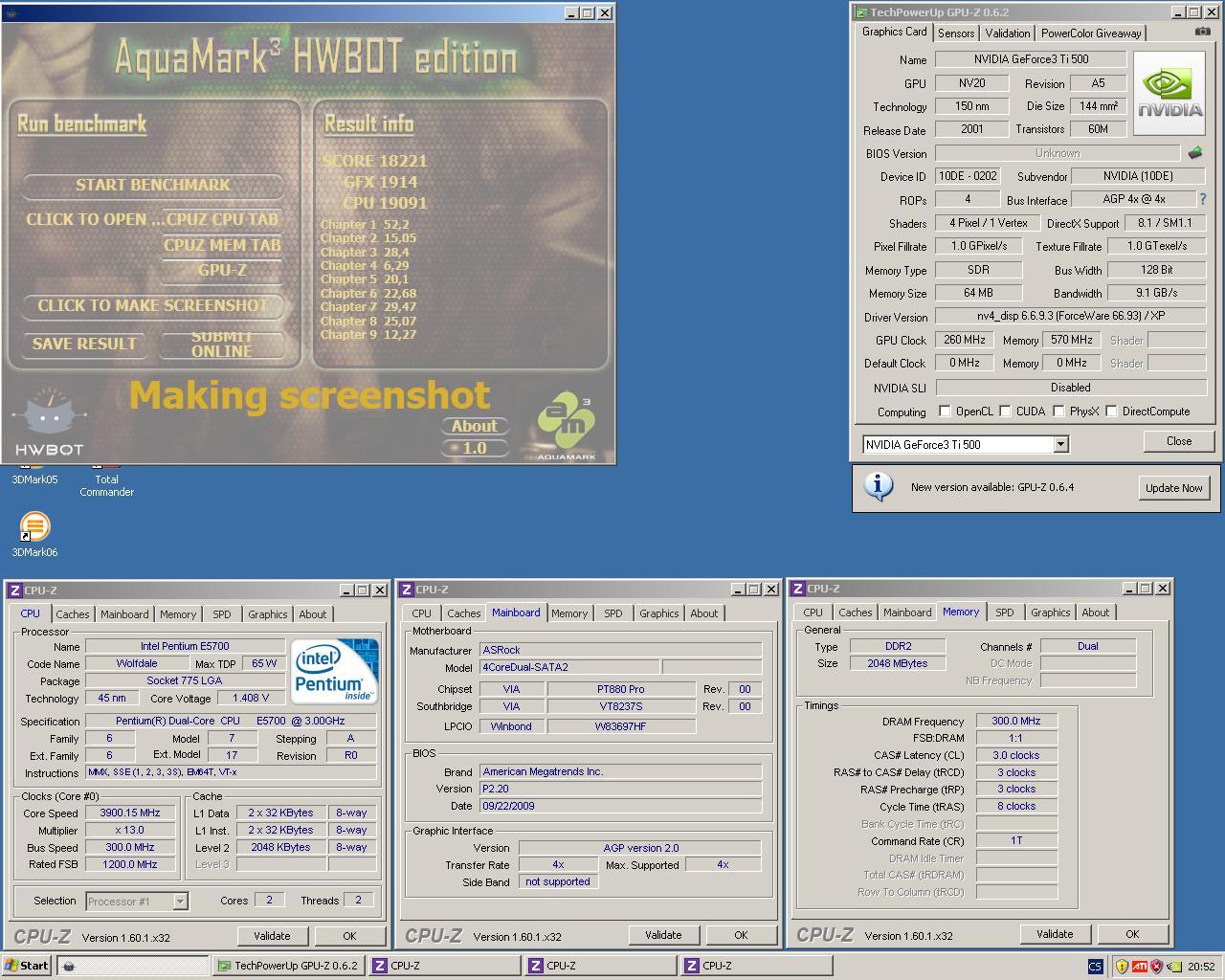The height and width of the screenshot is (980, 1225).
Task: Click the GPU-Z title bar icon
Action: point(861,12)
